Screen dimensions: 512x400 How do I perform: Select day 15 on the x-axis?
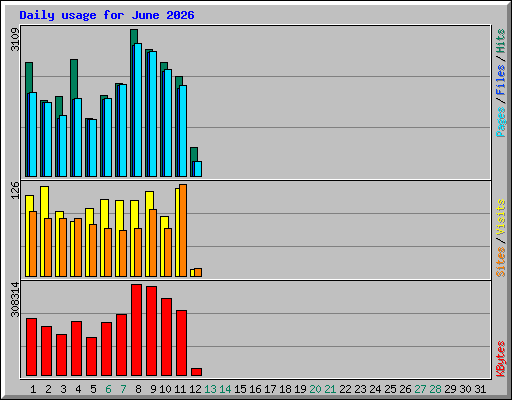(x=240, y=389)
